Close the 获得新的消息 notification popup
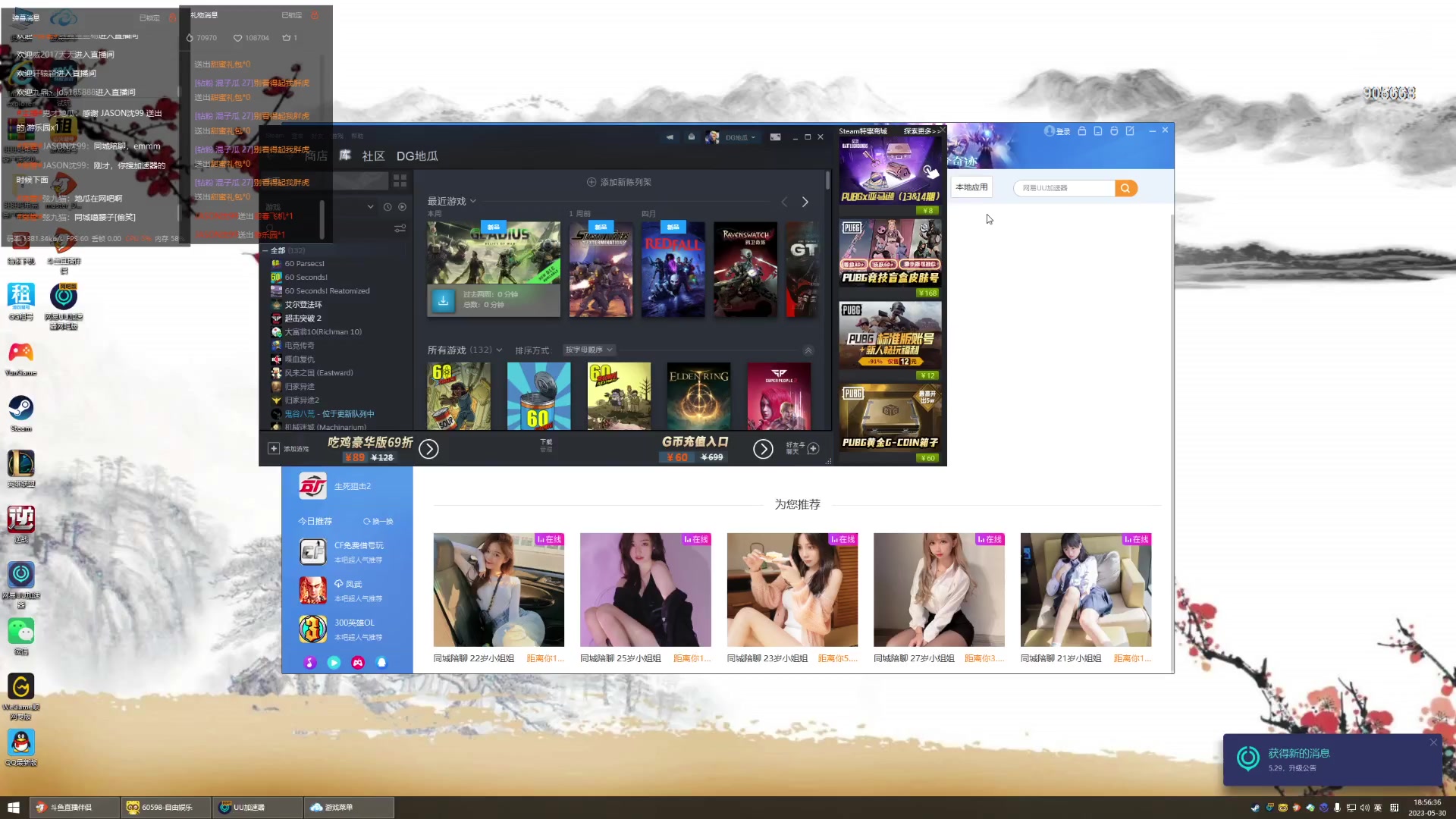This screenshot has width=1456, height=819. pos(1433,742)
